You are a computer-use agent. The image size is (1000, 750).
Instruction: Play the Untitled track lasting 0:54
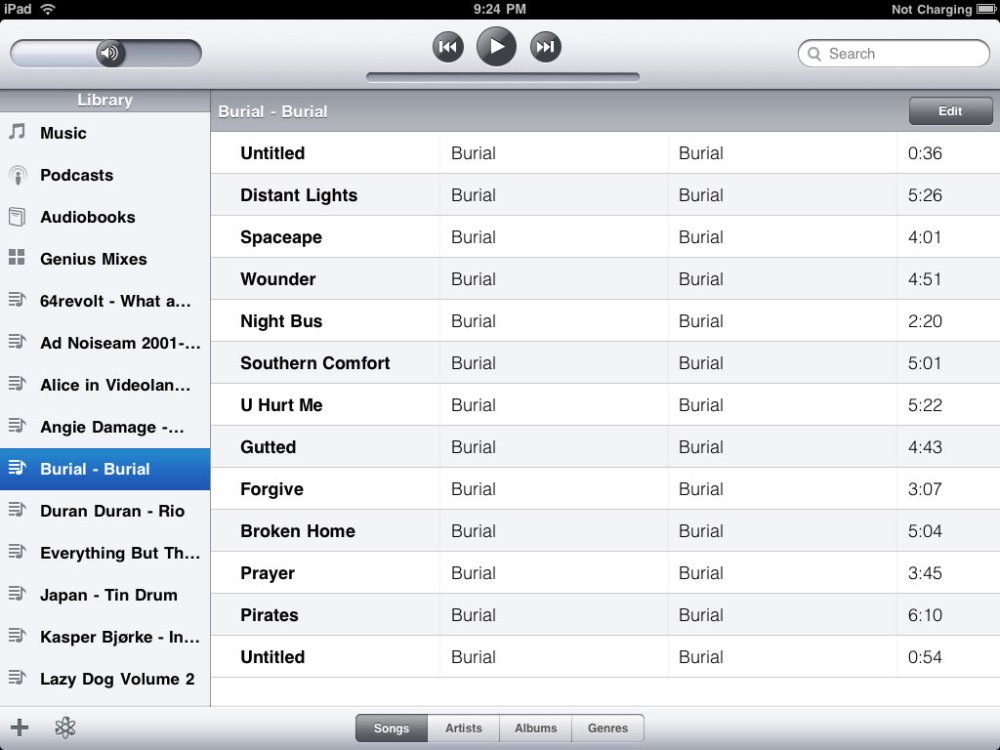pyautogui.click(x=605, y=657)
